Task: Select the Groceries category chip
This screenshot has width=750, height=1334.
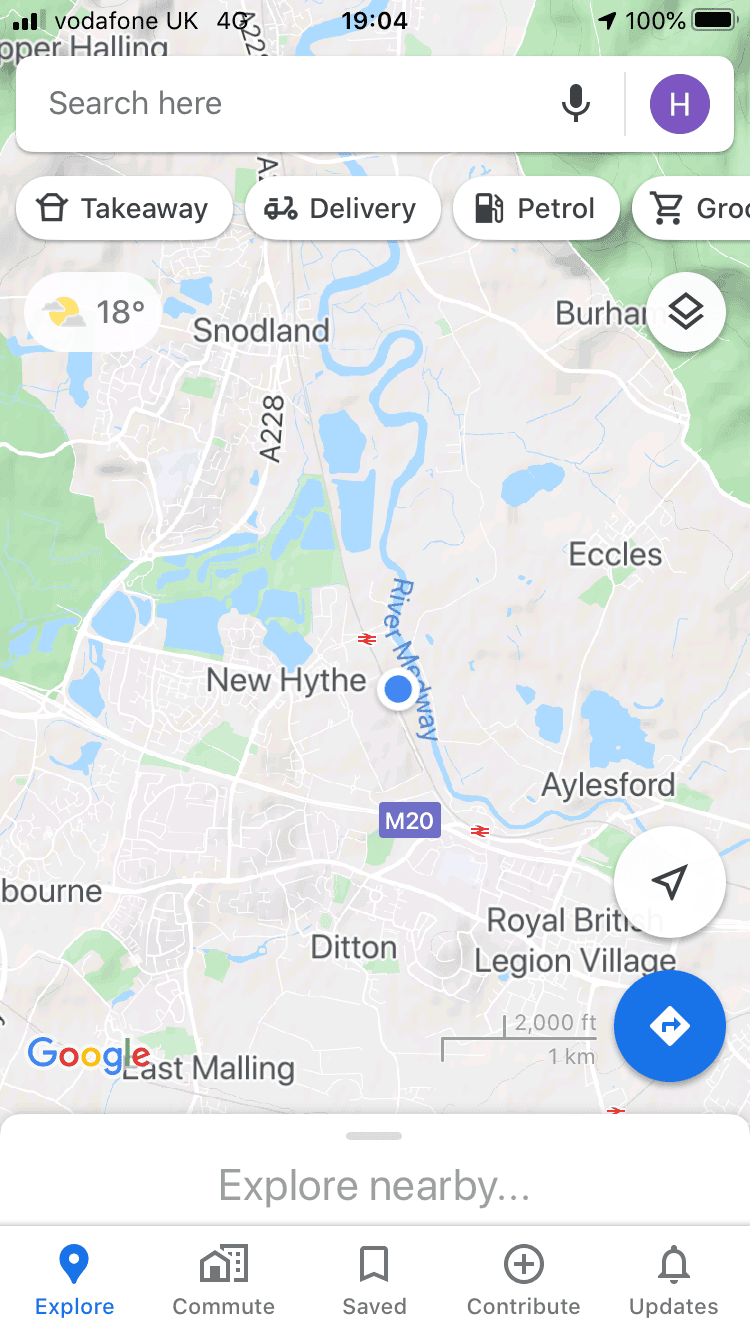Action: click(692, 208)
